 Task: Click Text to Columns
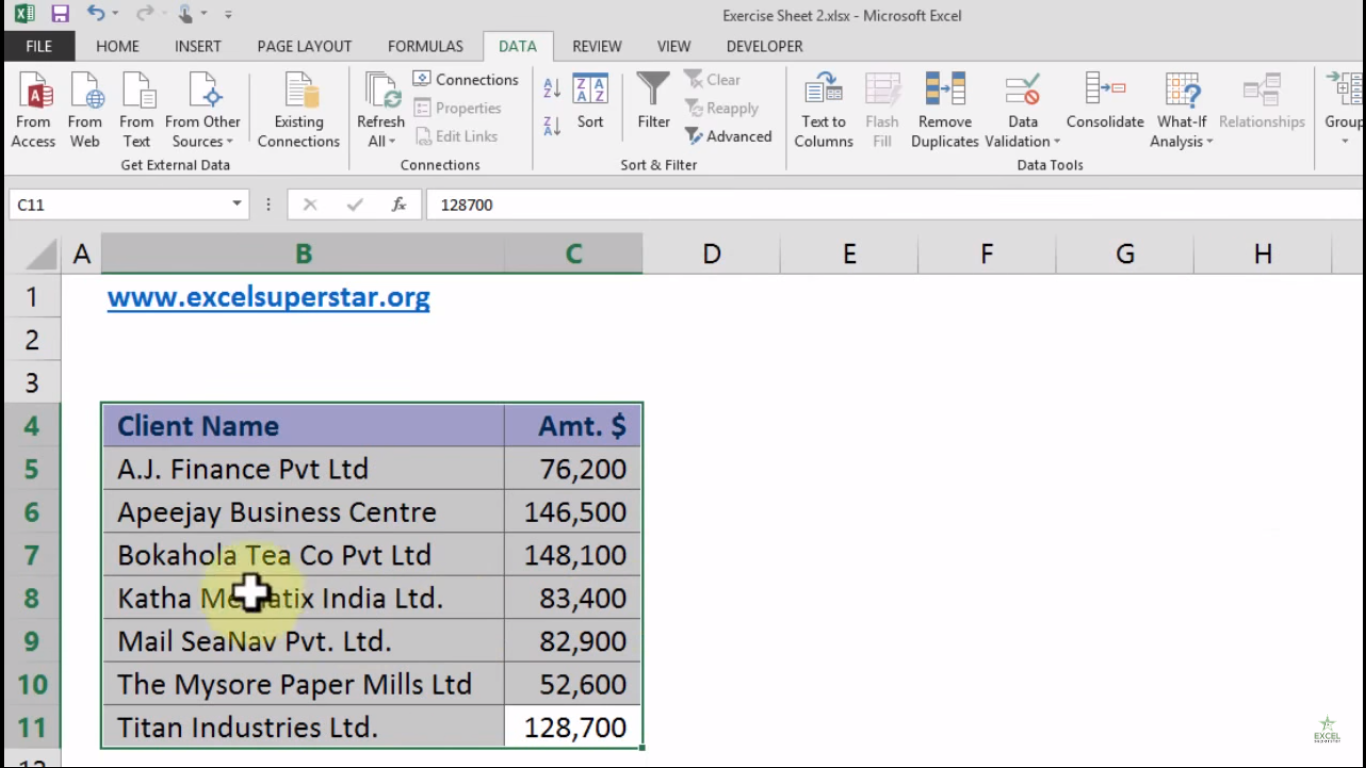tap(824, 111)
